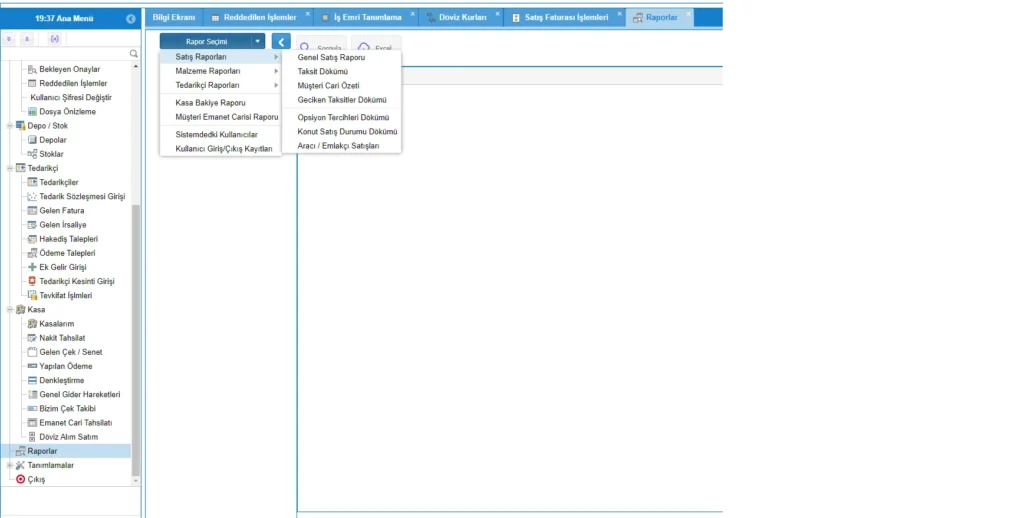The height and width of the screenshot is (518, 1024).
Task: Expand the Tanımlamalar tree node
Action: 9,465
